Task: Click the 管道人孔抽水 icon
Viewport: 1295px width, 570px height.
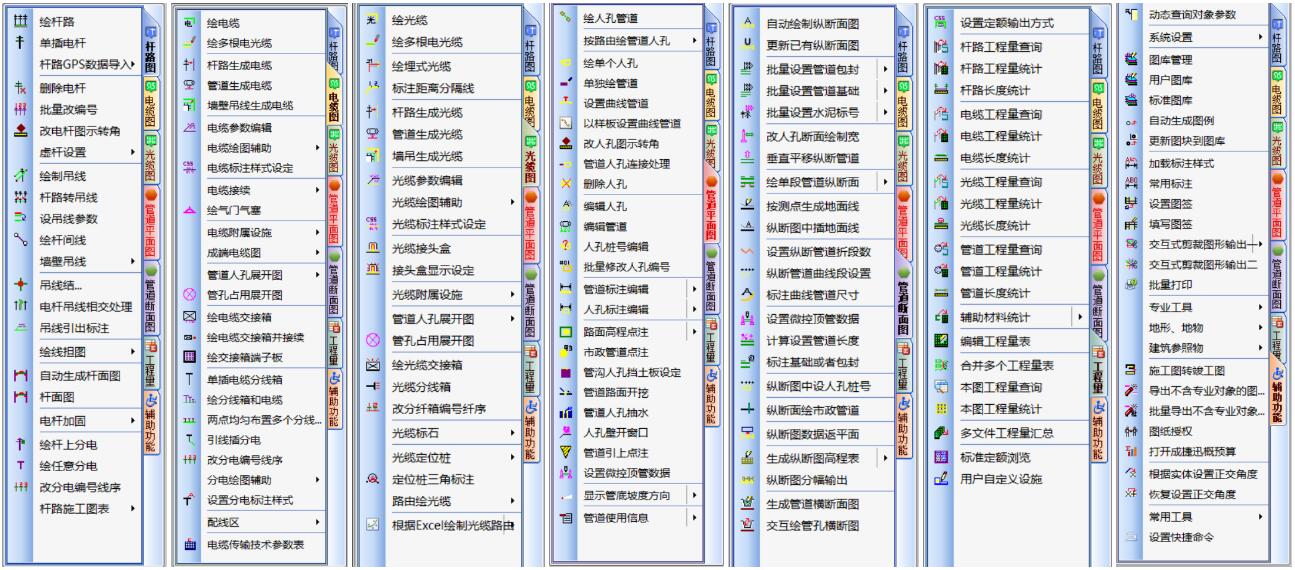Action: 565,412
